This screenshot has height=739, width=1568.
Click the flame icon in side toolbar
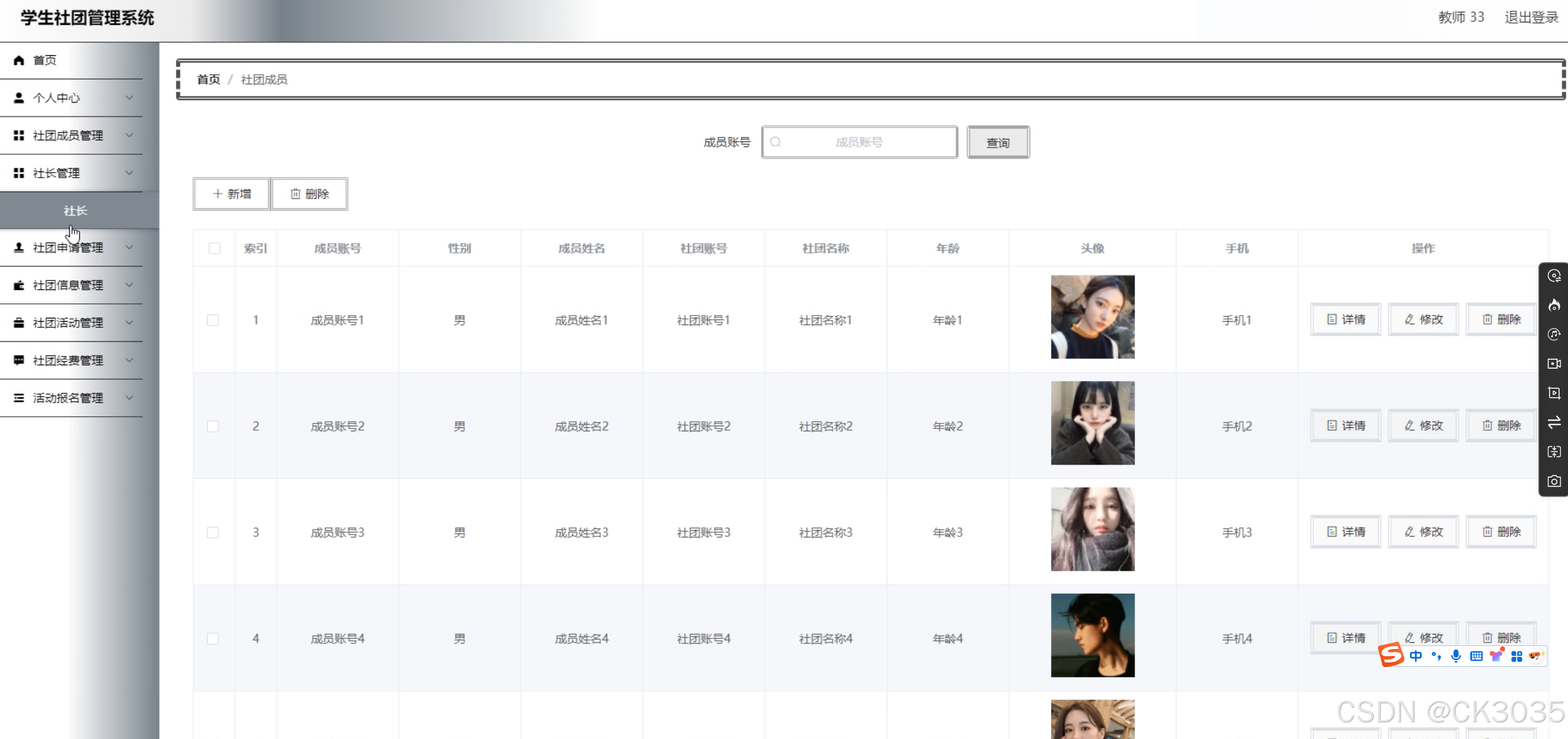[x=1554, y=305]
